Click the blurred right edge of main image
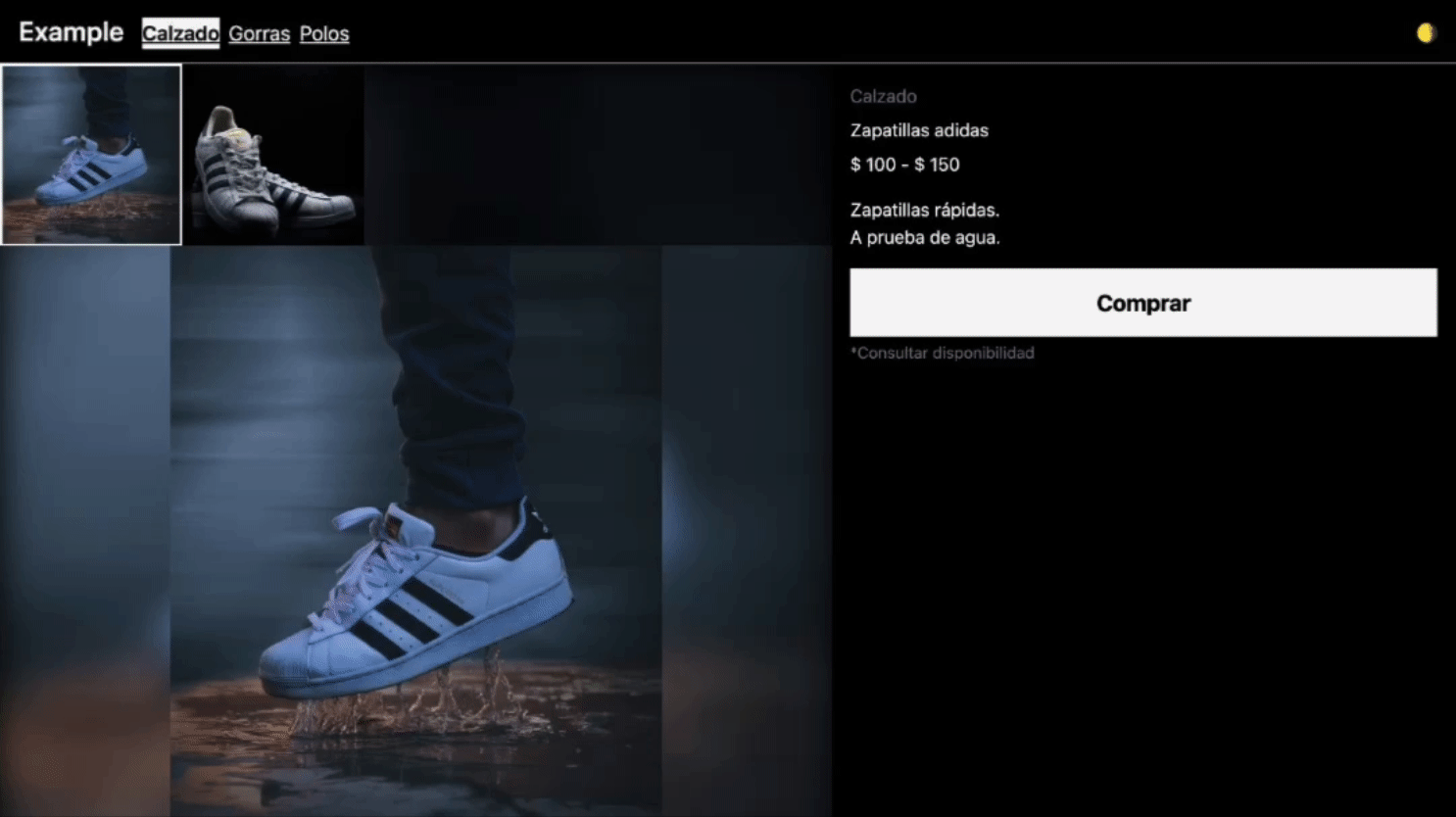This screenshot has width=1456, height=817. 747,531
